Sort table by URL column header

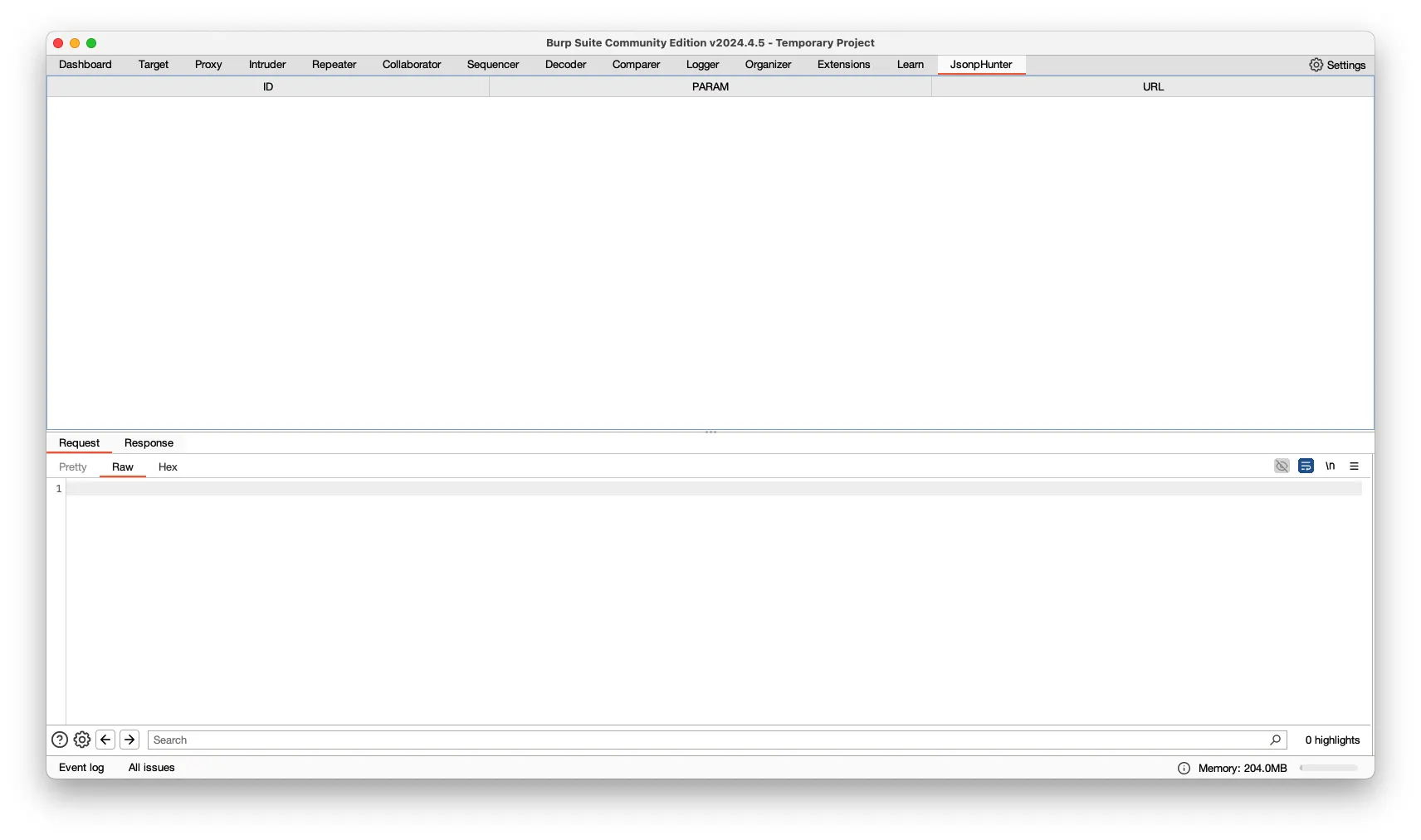click(x=1153, y=86)
